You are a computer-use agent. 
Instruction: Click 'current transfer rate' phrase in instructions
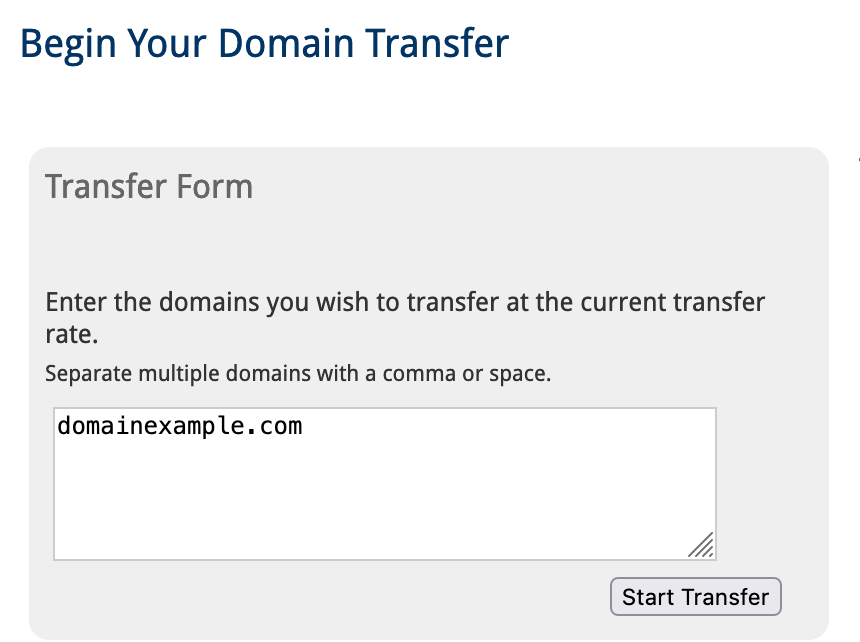[660, 303]
